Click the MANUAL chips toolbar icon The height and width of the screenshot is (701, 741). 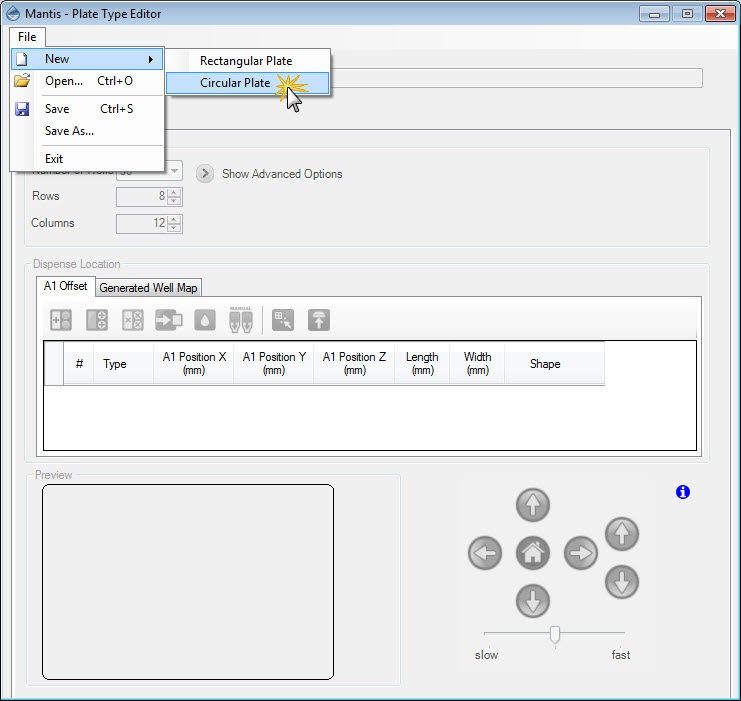[241, 320]
